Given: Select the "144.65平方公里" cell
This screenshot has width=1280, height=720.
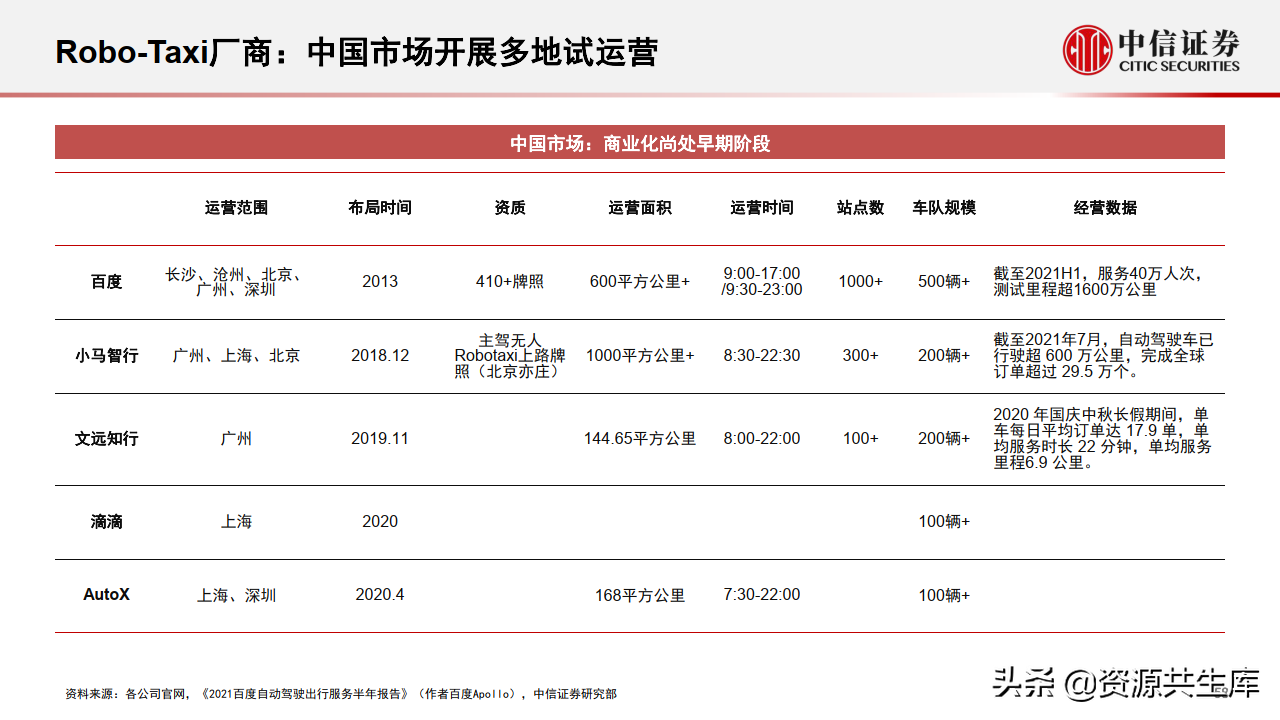Looking at the screenshot, I should click(640, 438).
